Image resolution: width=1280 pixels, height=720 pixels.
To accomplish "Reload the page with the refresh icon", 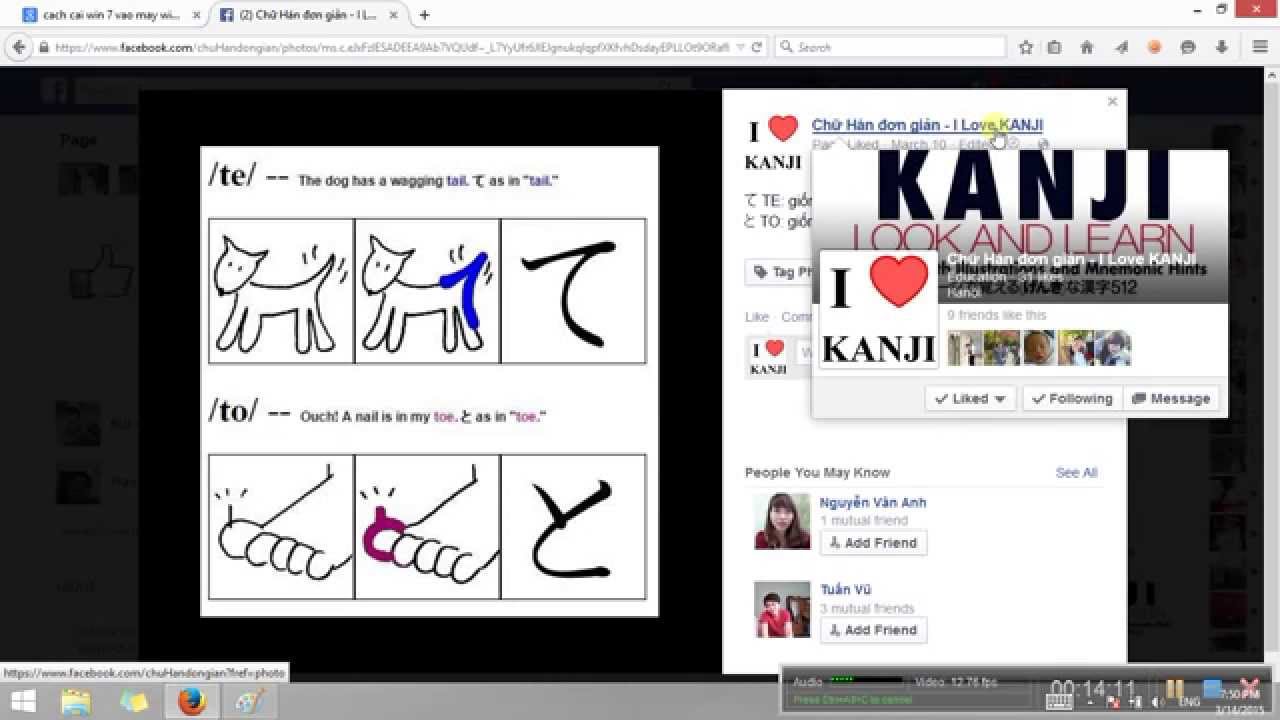I will 757,47.
